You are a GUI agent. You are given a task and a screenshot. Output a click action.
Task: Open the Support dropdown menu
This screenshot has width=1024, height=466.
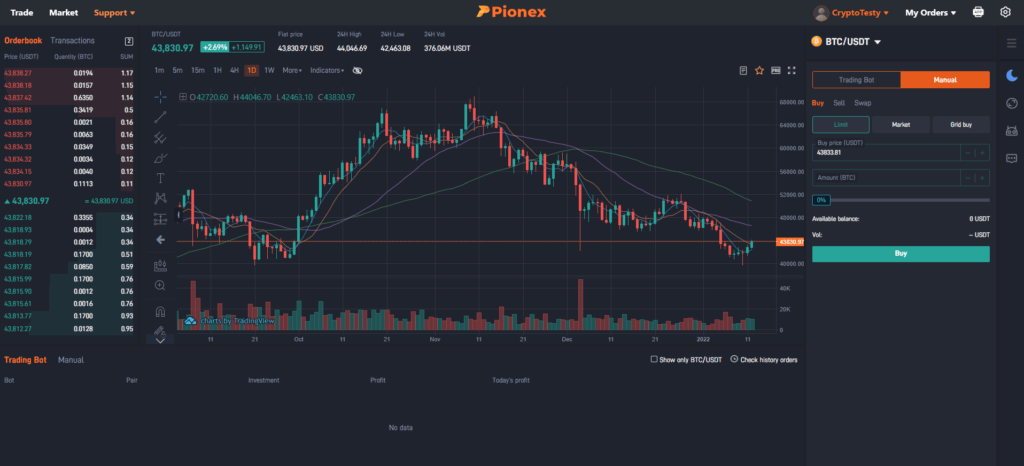[x=114, y=12]
